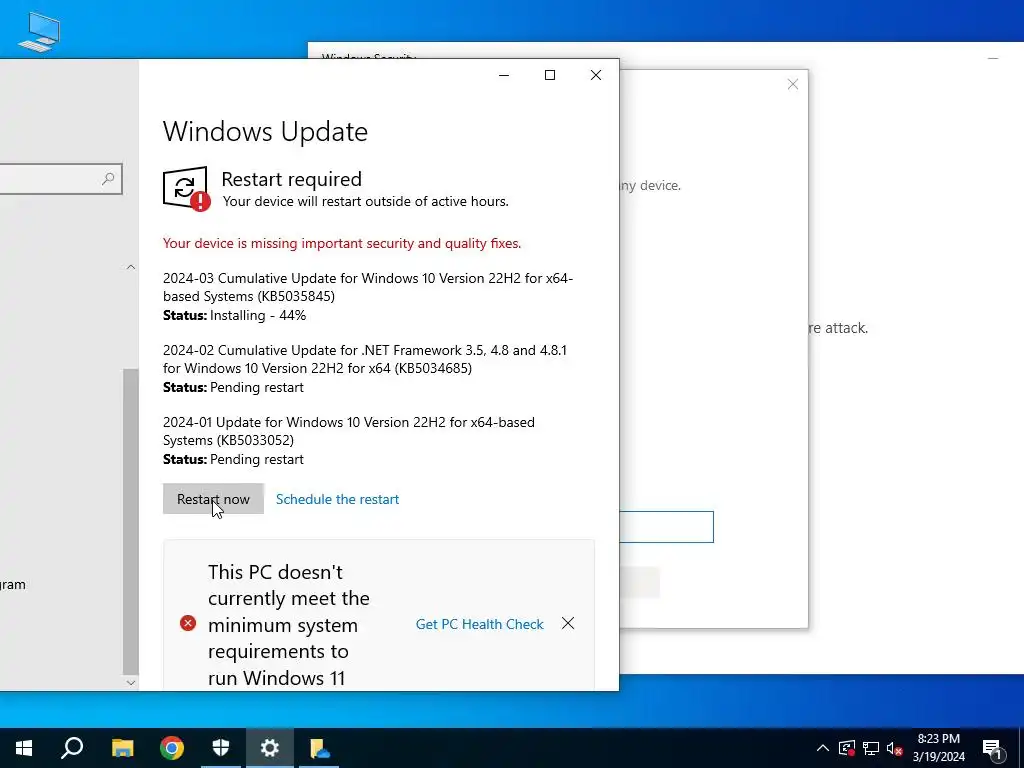Open the Schedule the restart link
Viewport: 1024px width, 768px height.
pos(337,499)
